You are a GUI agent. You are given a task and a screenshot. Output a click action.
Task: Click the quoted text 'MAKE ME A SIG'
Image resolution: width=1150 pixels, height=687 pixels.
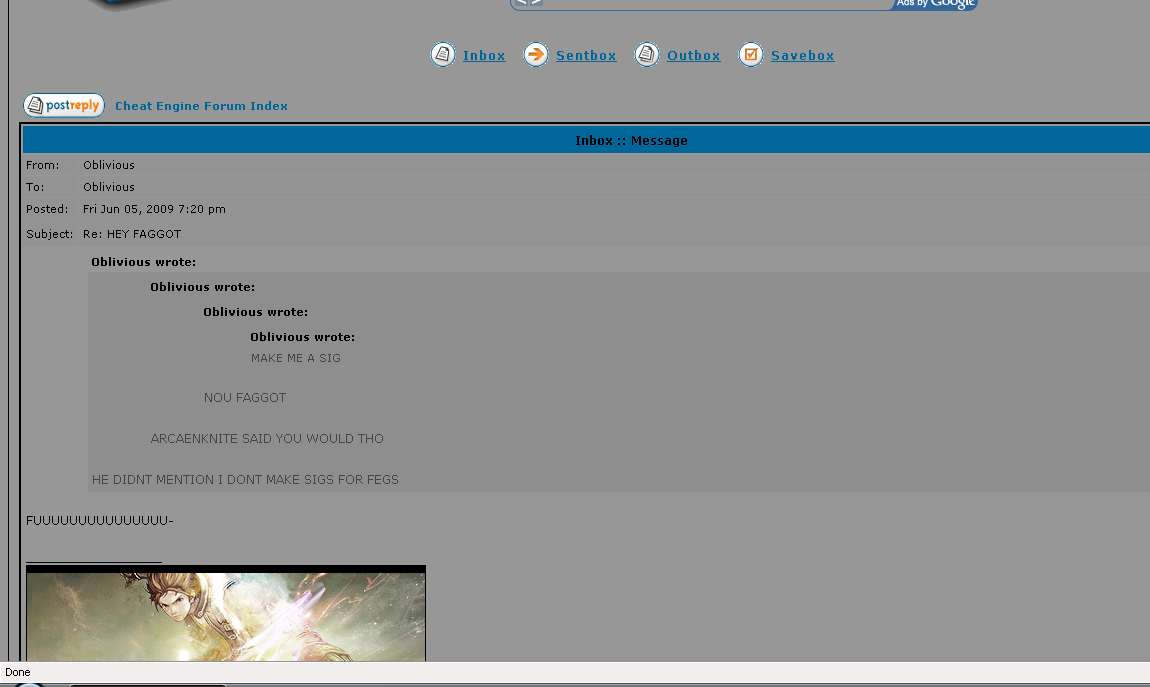(296, 359)
